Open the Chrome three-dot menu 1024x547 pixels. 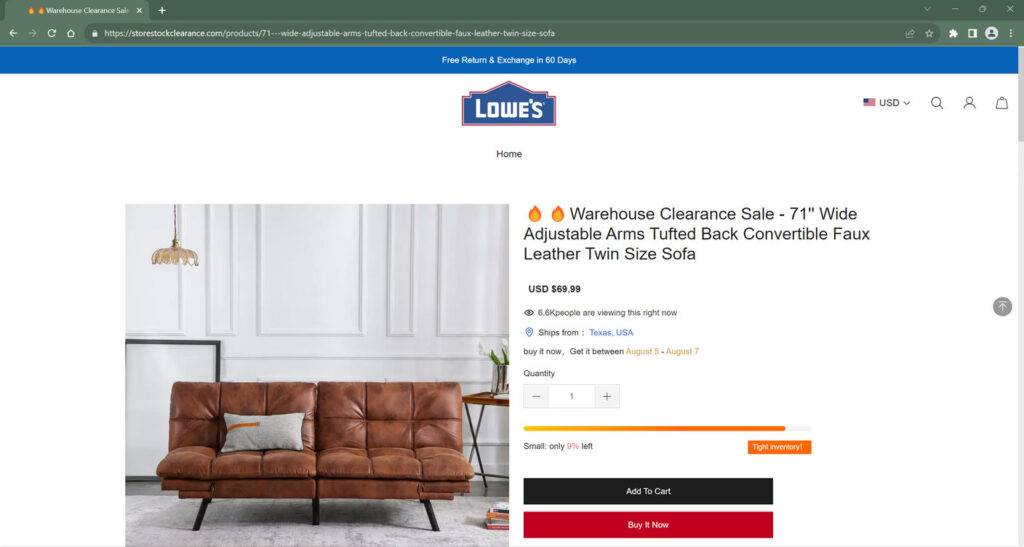point(1010,33)
